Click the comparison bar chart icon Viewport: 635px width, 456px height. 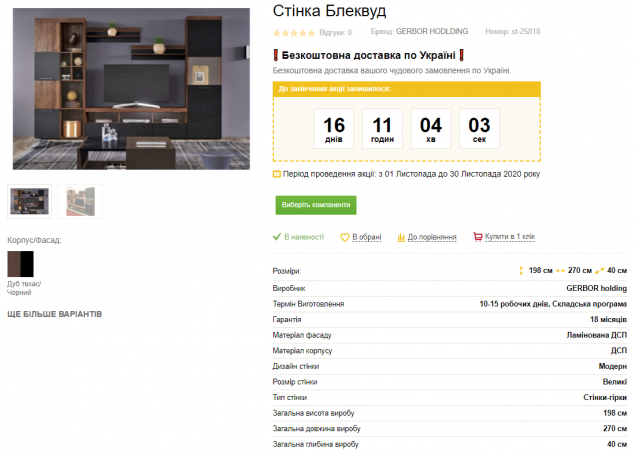click(401, 237)
